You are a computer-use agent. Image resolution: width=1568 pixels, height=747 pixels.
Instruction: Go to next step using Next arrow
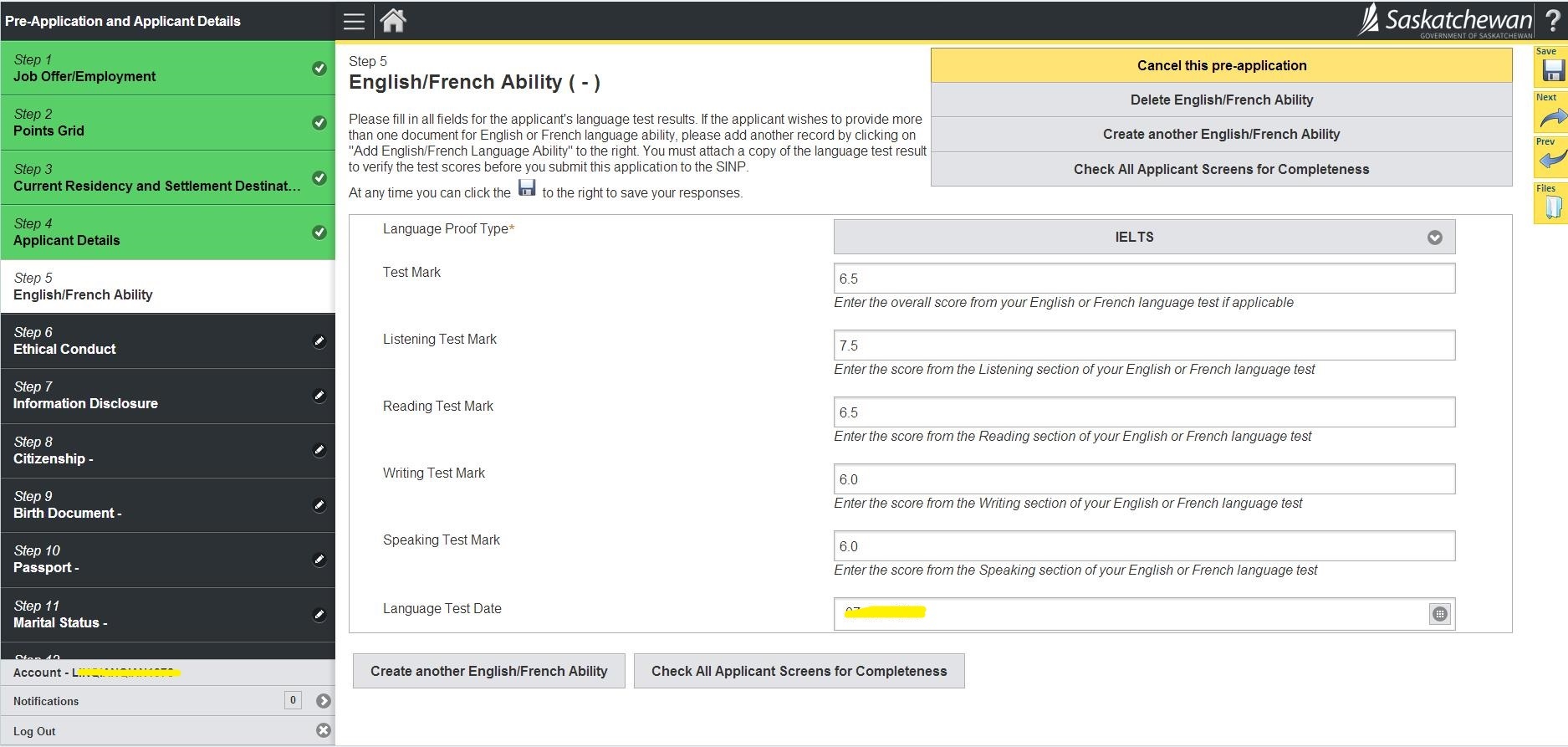coord(1551,116)
